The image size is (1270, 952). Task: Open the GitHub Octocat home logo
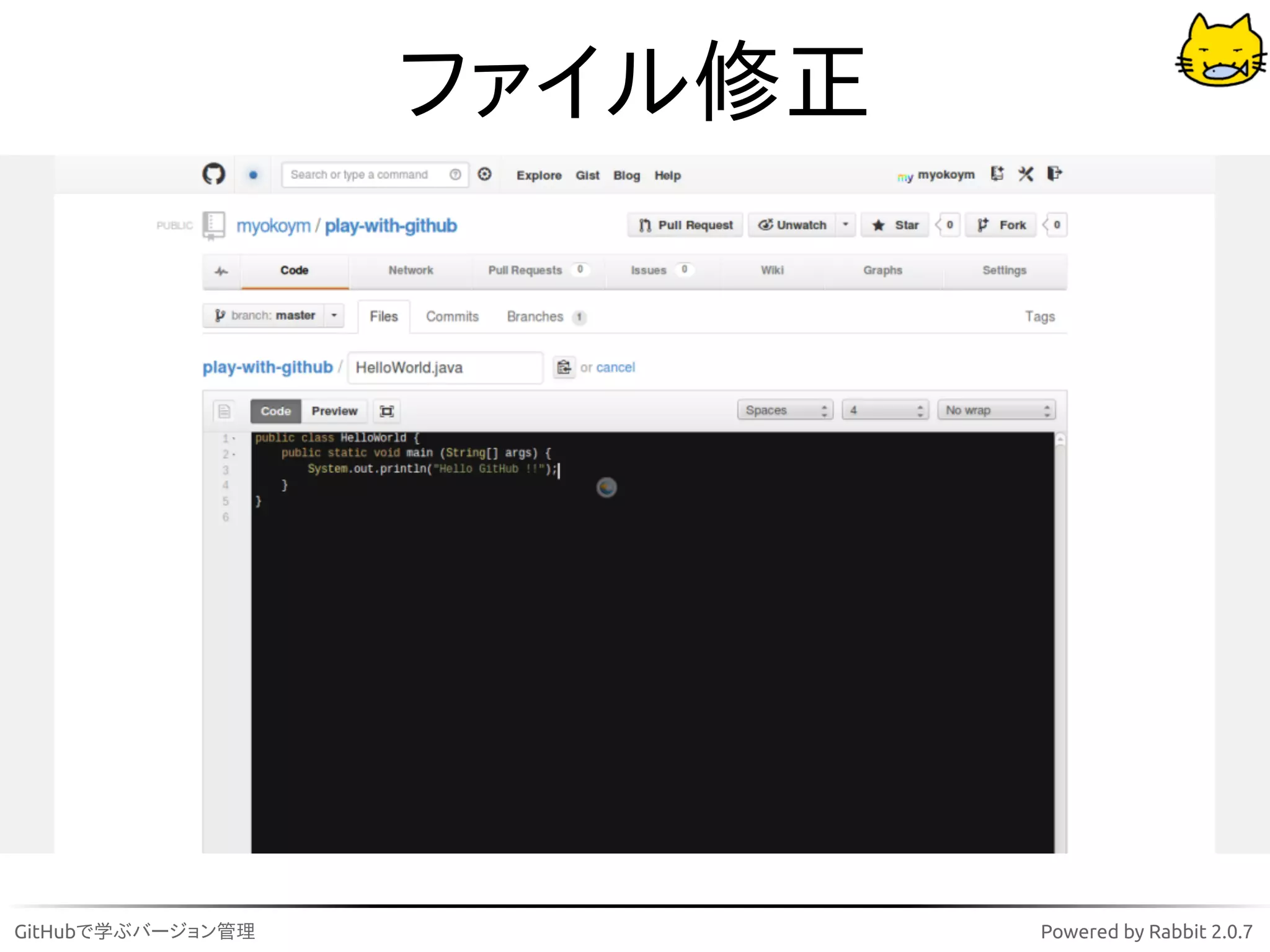(x=214, y=174)
